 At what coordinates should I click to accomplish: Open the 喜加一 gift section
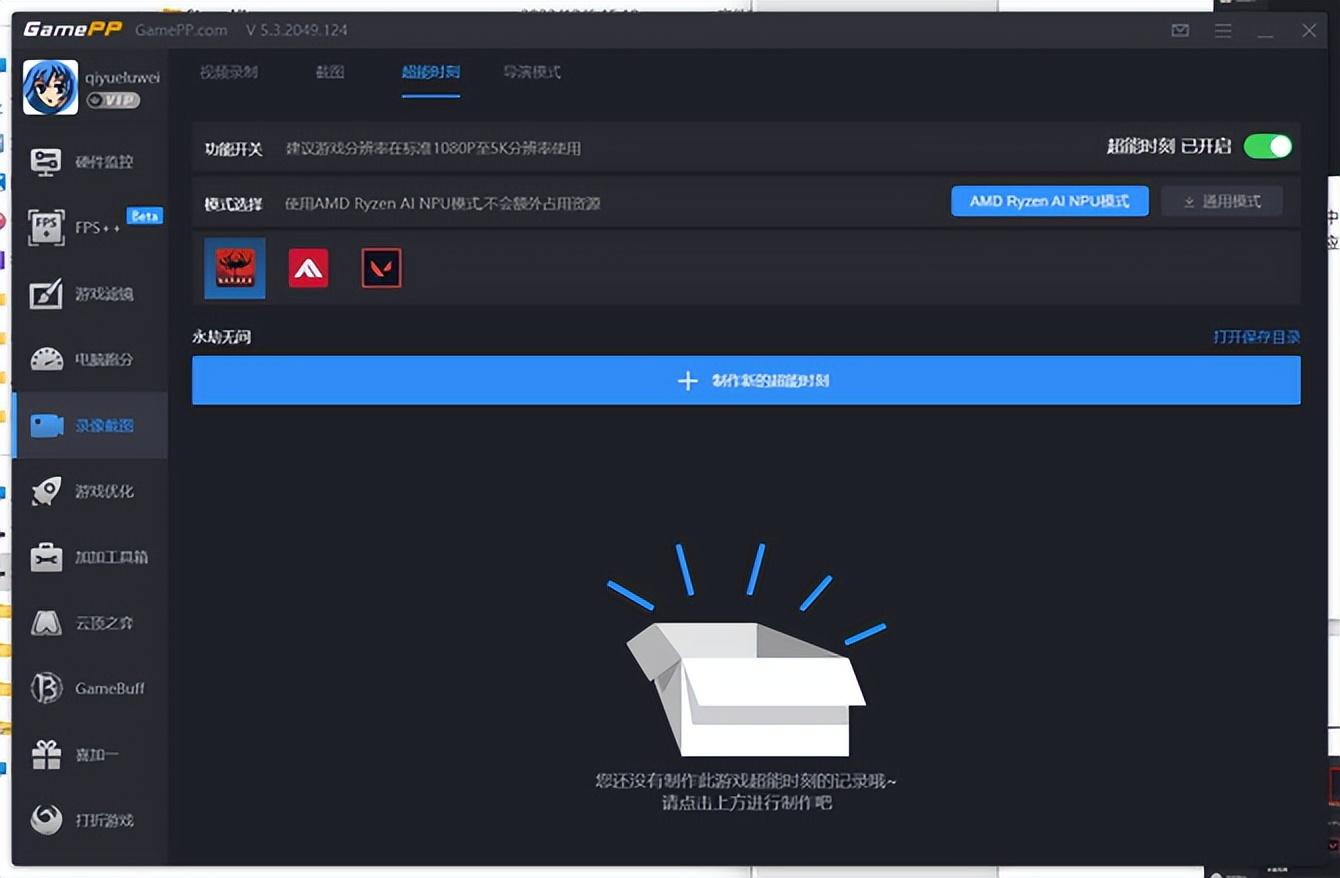pos(89,754)
